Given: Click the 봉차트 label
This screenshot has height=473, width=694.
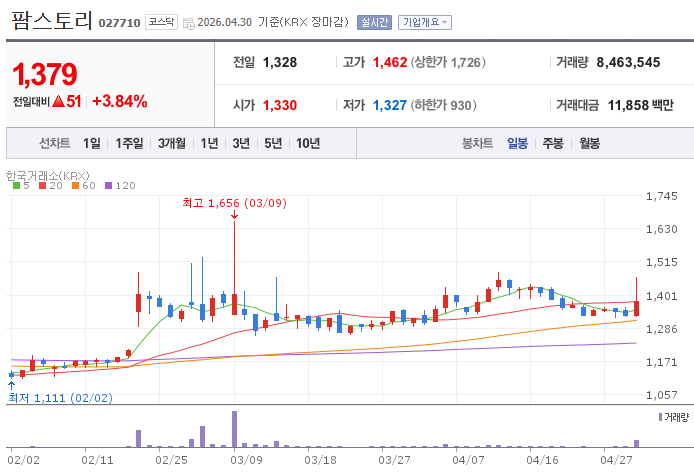Looking at the screenshot, I should [478, 143].
